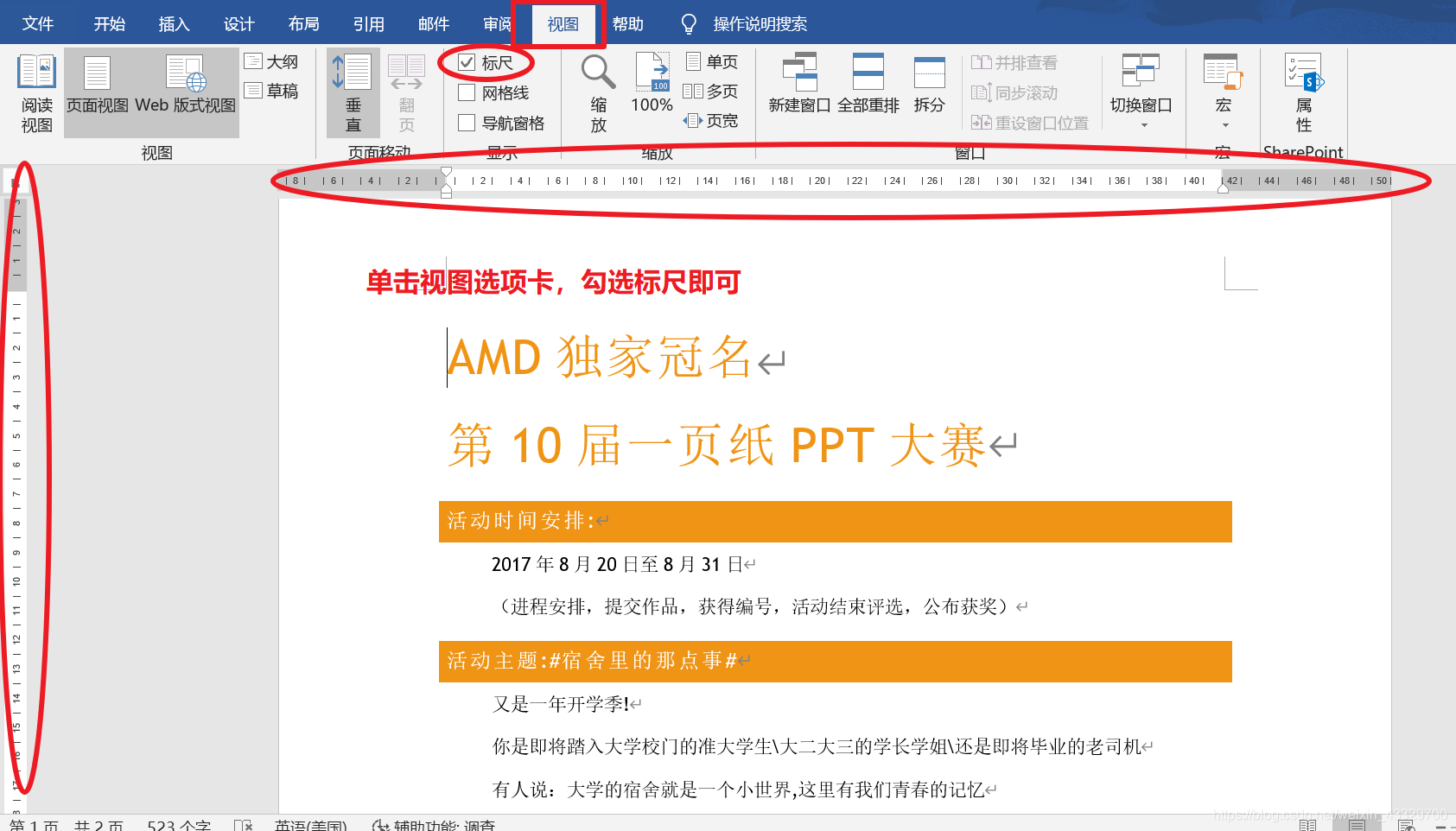1456x831 pixels.
Task: Open the Home (开始) tab
Action: click(x=110, y=23)
